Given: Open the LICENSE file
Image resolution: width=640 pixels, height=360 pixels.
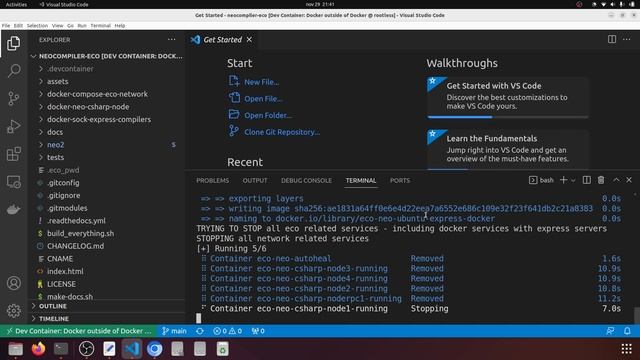Looking at the screenshot, I should pyautogui.click(x=107, y=284).
